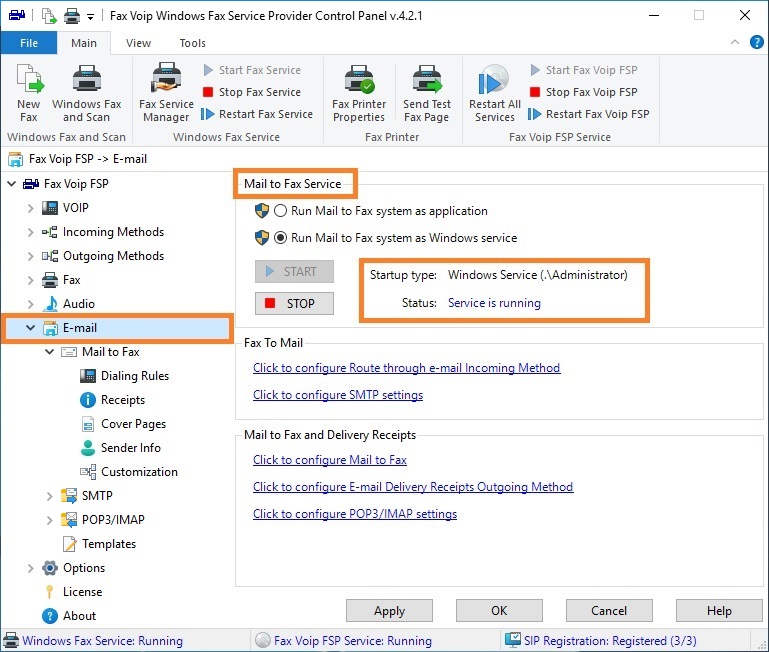This screenshot has height=652, width=769.
Task: Expand the SMTP node chevron
Action: click(x=50, y=496)
